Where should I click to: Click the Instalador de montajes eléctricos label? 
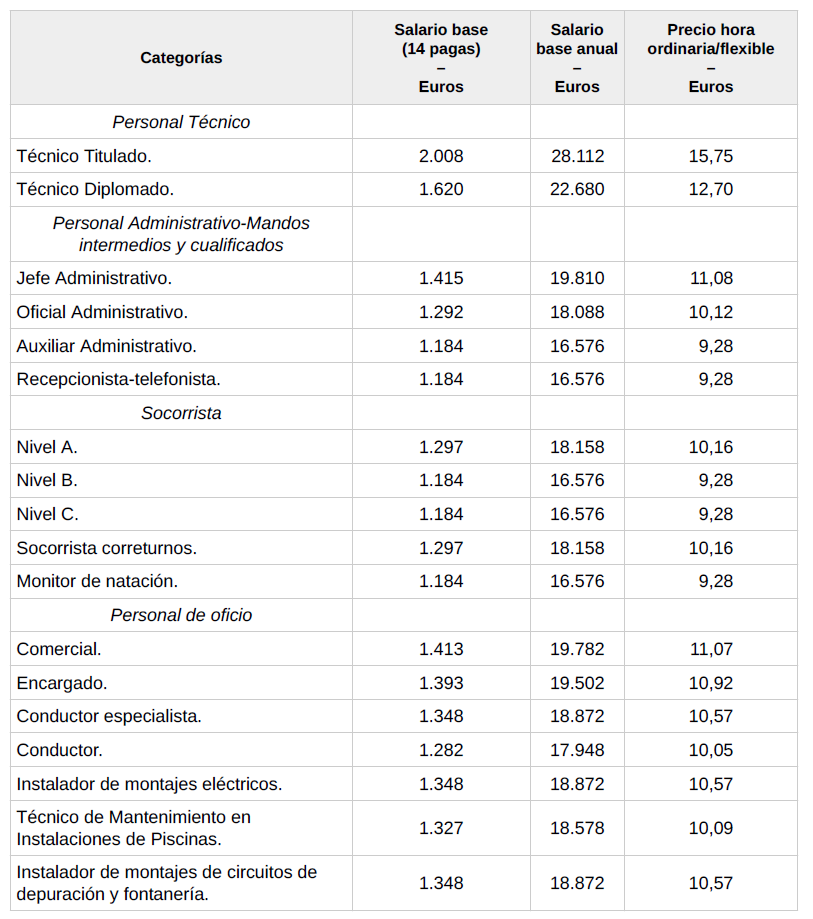click(x=149, y=784)
